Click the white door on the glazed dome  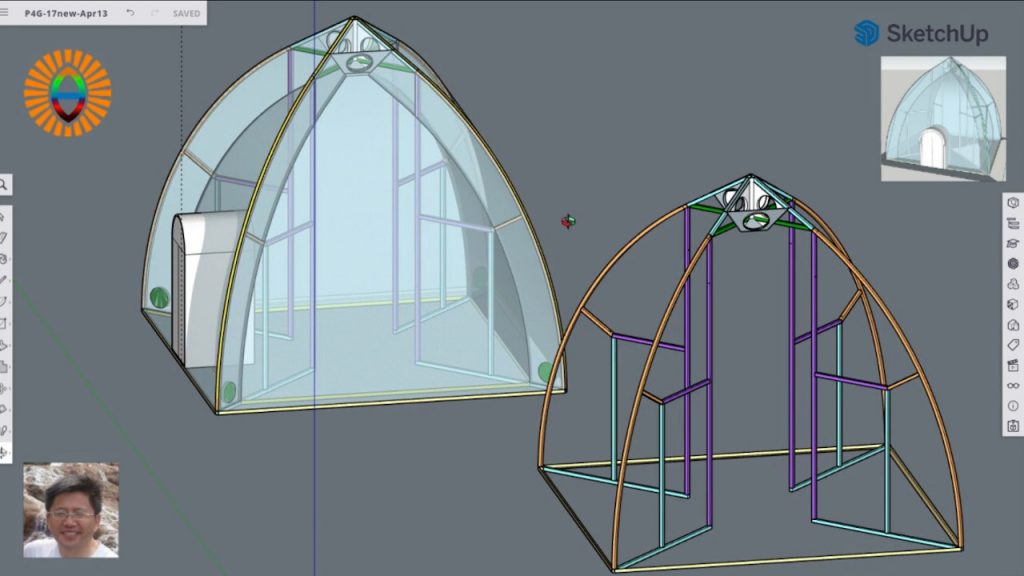pyautogui.click(x=208, y=285)
